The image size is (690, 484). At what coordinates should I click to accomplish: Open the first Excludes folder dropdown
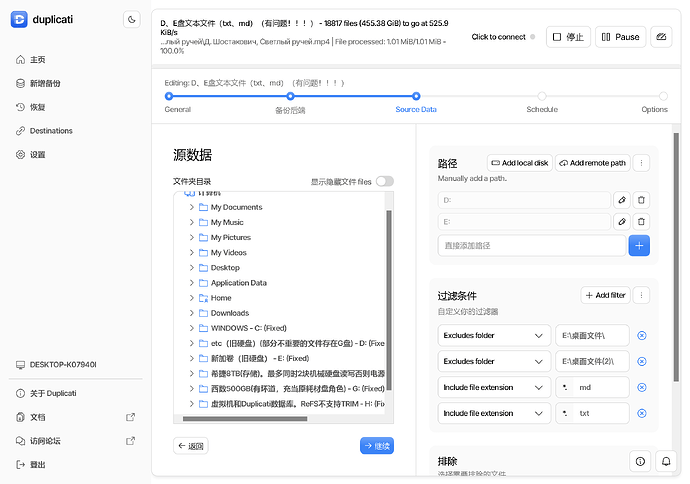pyautogui.click(x=494, y=336)
